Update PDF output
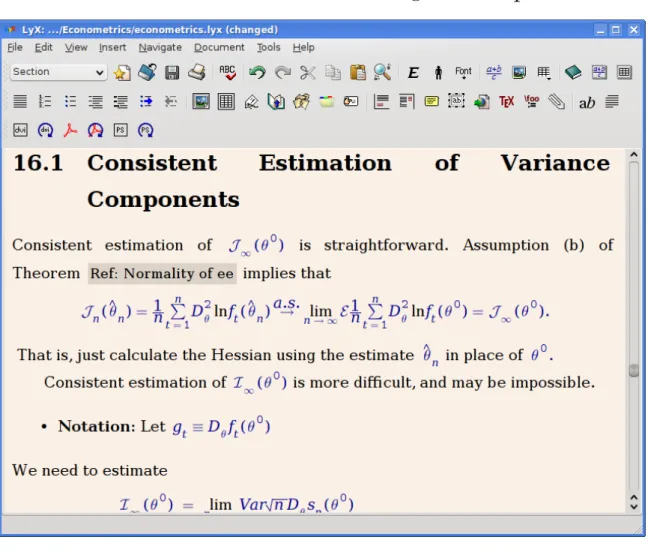This screenshot has width=648, height=552. tap(95, 131)
